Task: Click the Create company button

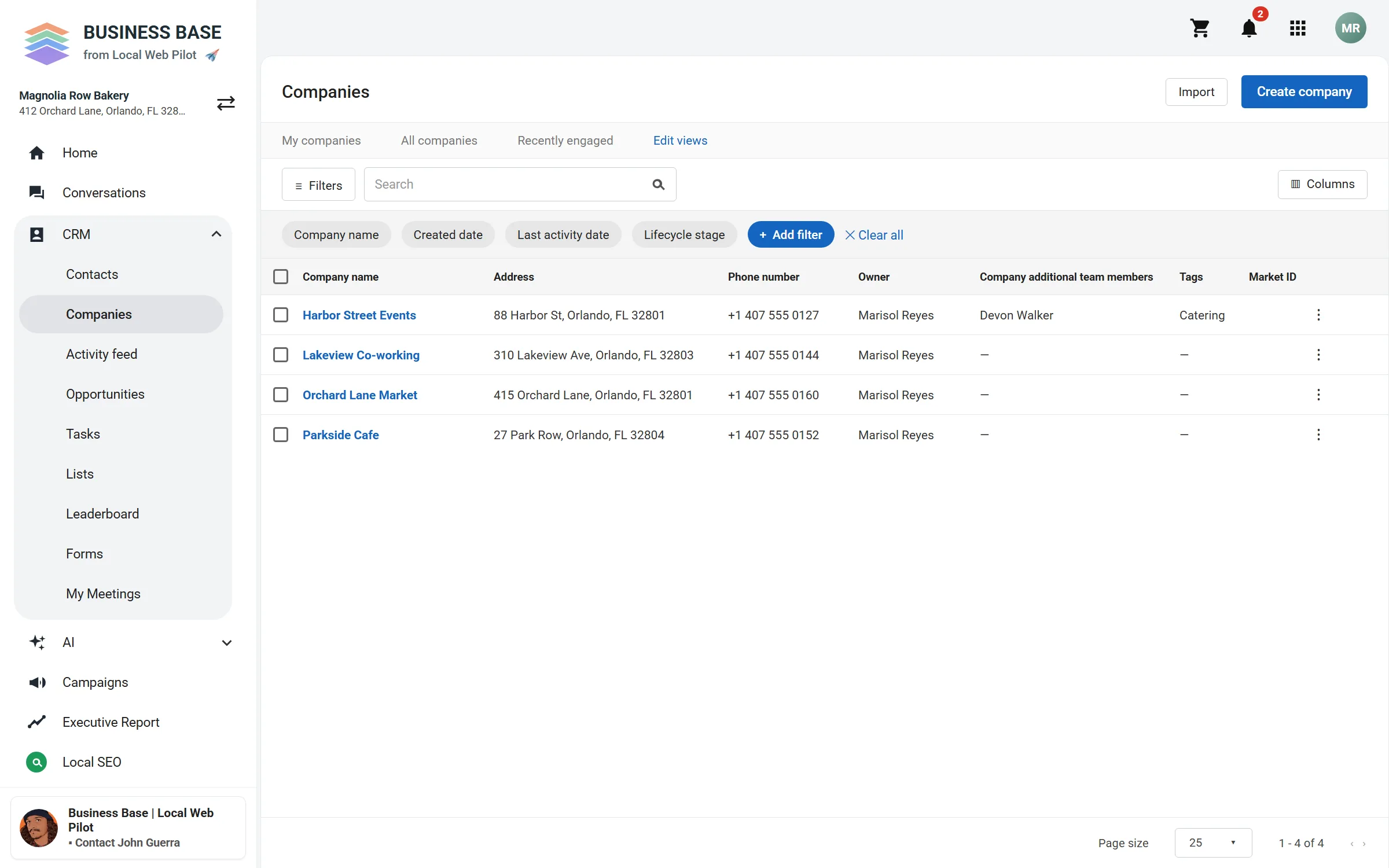Action: (1304, 91)
